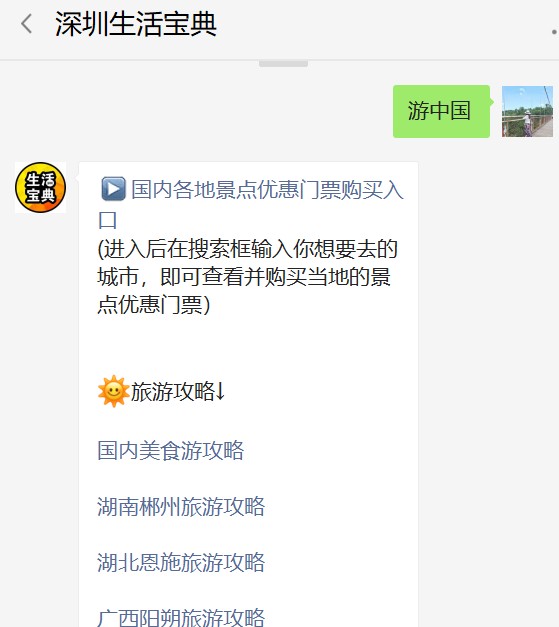Tap the wrapped 口 character of ticket link
The width and height of the screenshot is (559, 627).
pos(107,220)
